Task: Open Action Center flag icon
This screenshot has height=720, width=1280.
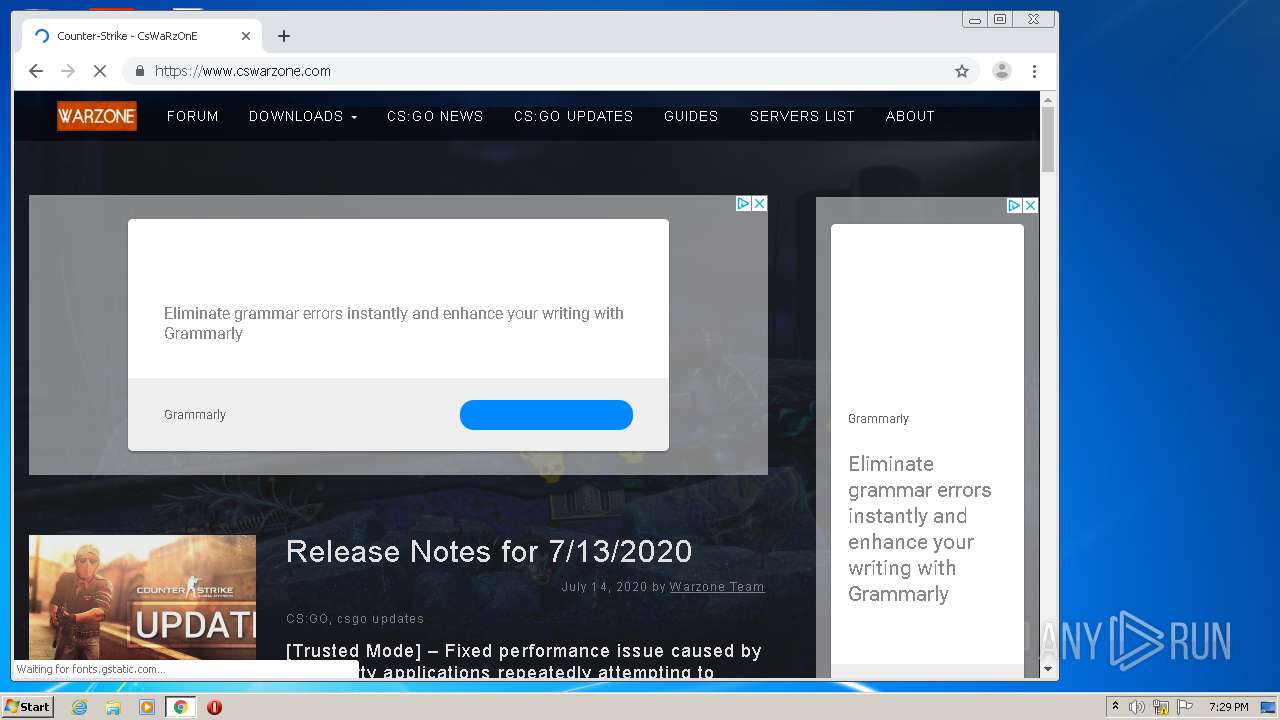Action: (1185, 707)
